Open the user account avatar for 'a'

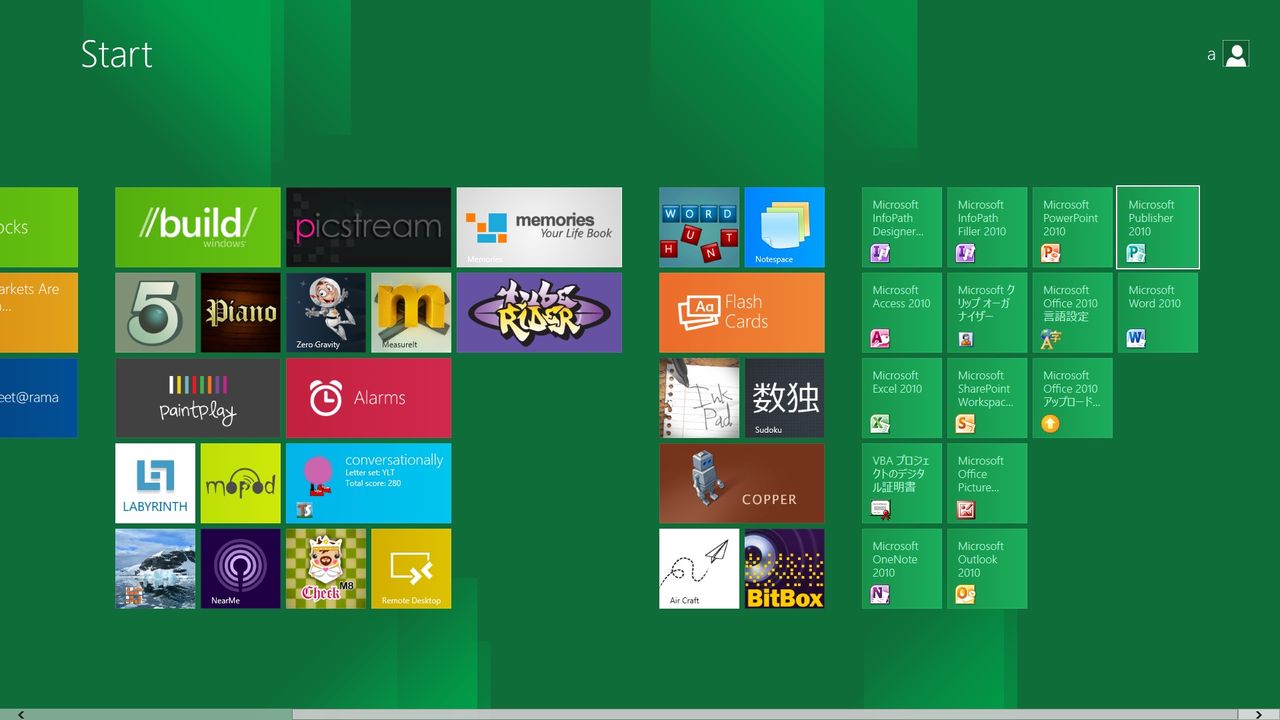point(1236,54)
